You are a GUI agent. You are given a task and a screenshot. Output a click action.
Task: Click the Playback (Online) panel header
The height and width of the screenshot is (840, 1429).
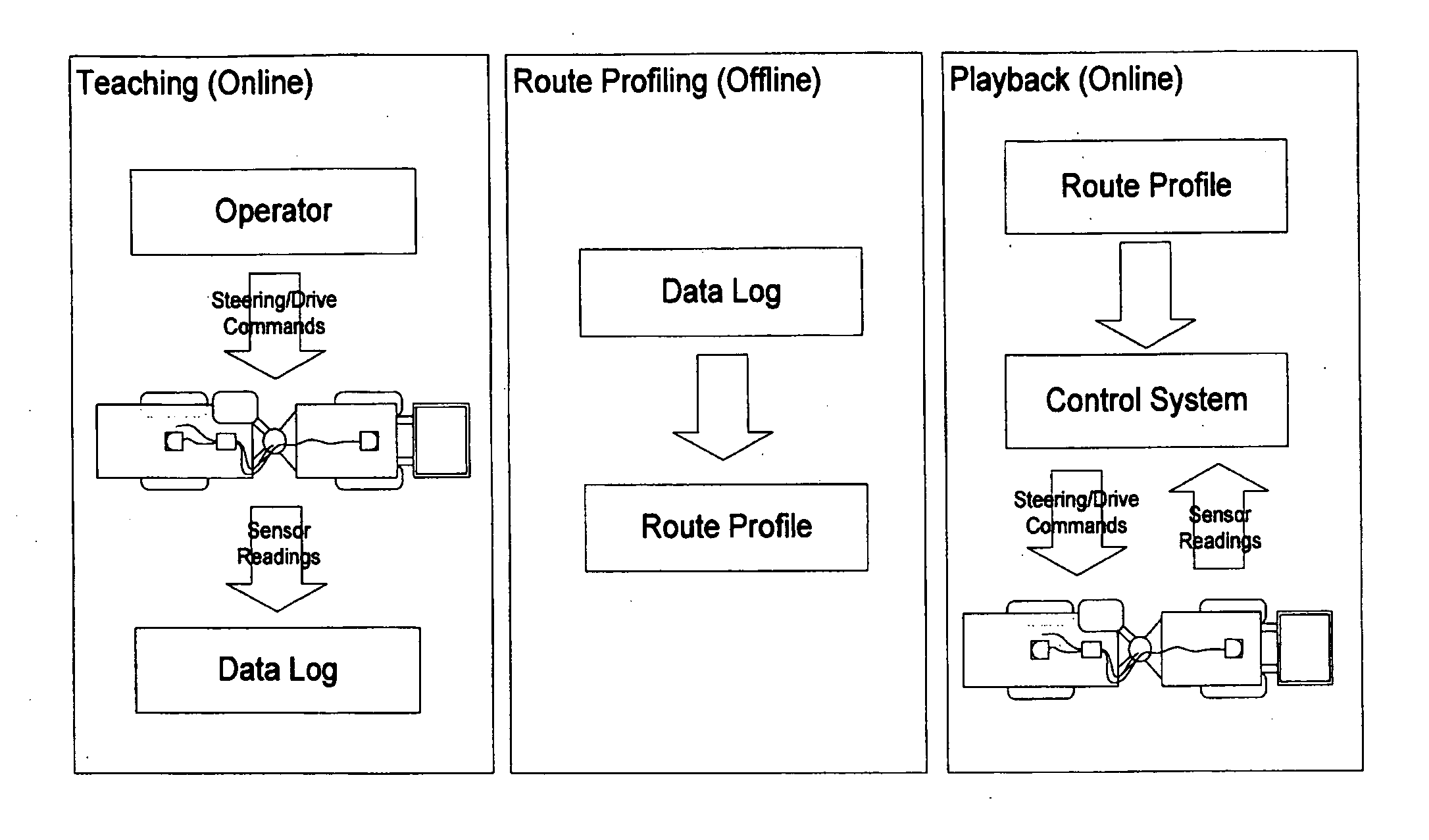coord(1058,67)
